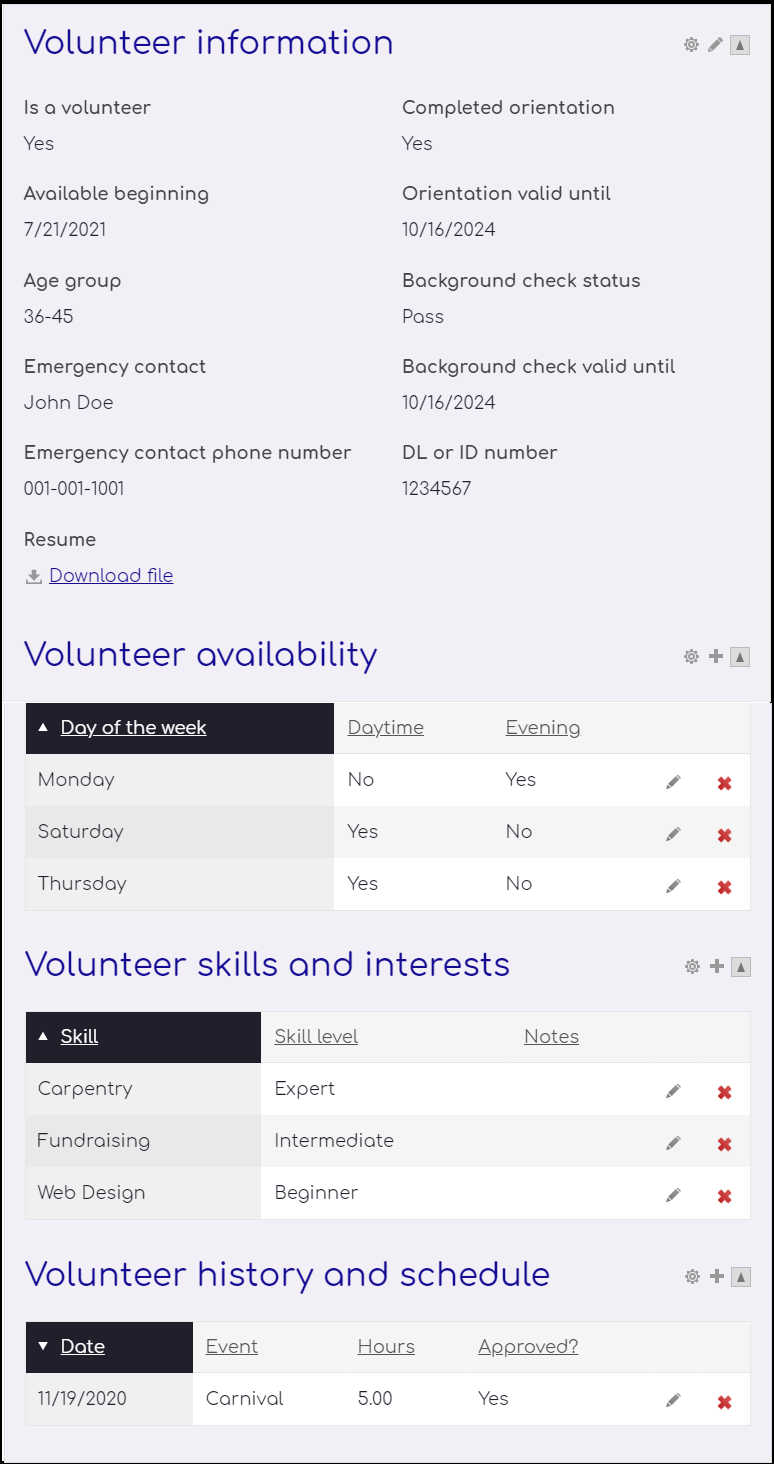The height and width of the screenshot is (1464, 774).
Task: Open settings gear for Volunteer information
Action: (x=691, y=45)
